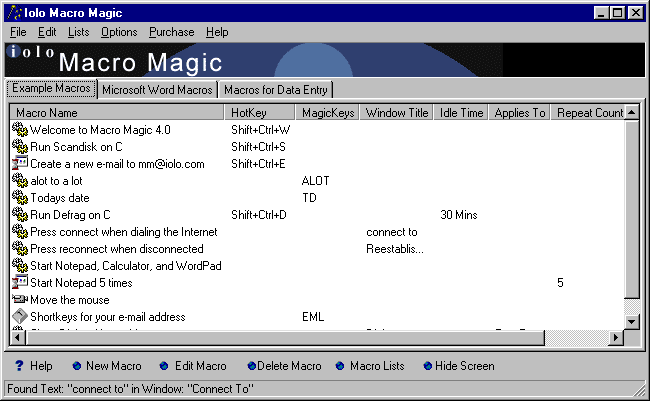Click the horizontal scrollbar right arrow
Viewport: 650px width, 401px height.
[616, 338]
